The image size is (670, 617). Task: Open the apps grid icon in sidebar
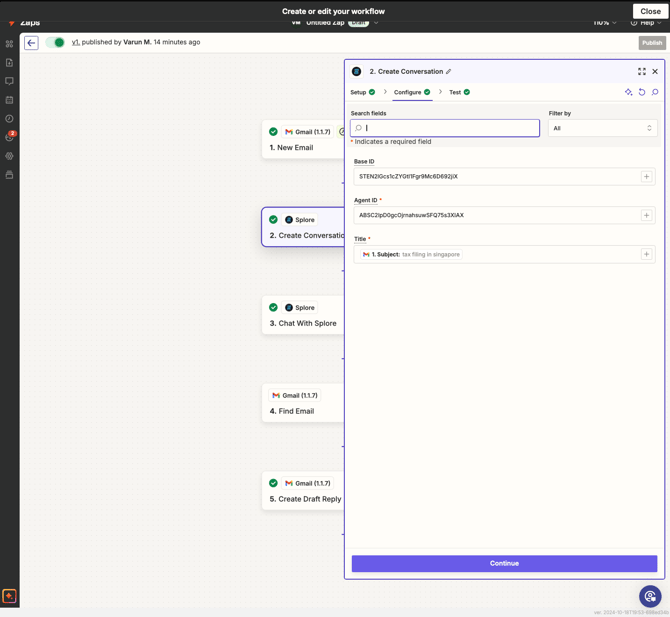[9, 44]
